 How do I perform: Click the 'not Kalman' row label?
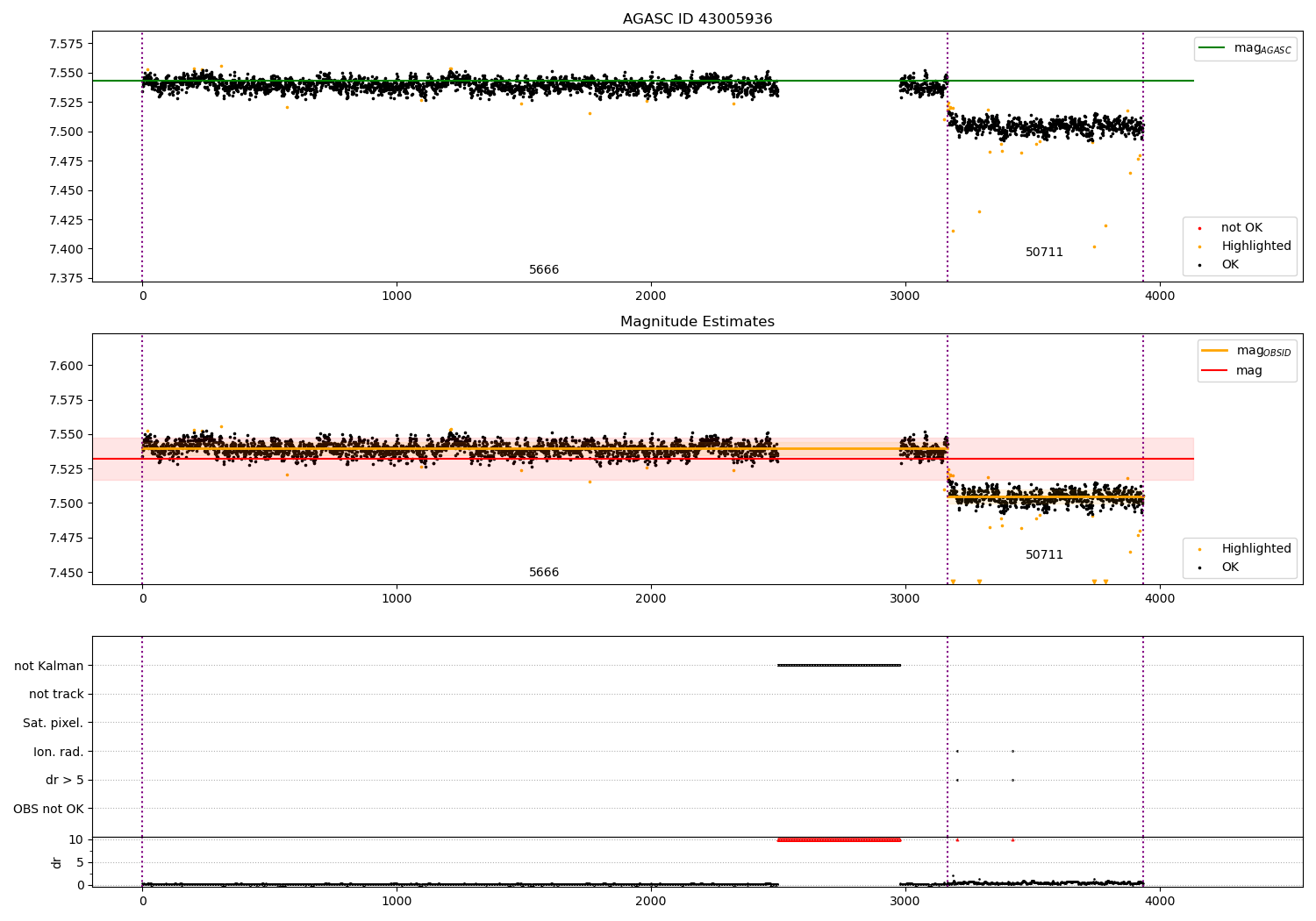[x=49, y=666]
